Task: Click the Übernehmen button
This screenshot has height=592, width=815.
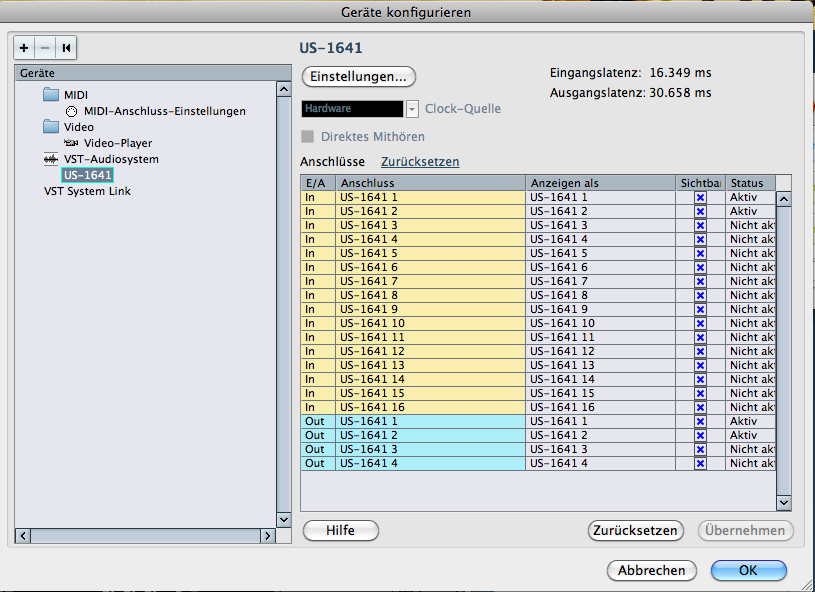Action: [x=745, y=531]
